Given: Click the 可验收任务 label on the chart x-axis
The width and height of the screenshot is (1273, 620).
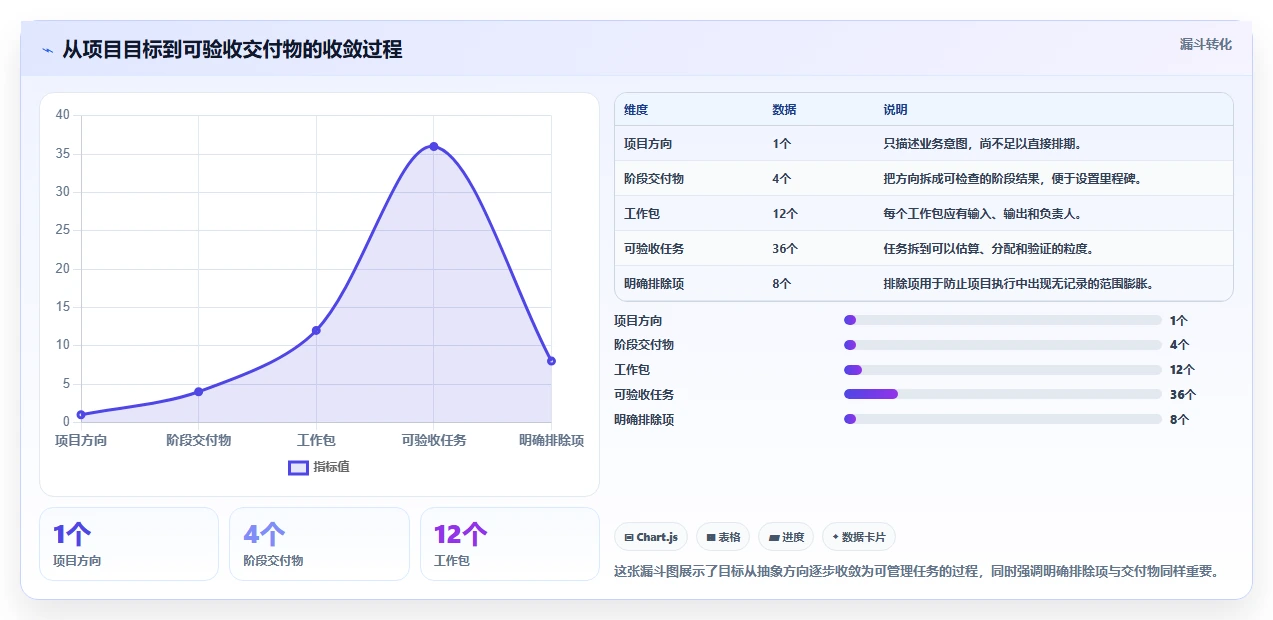Looking at the screenshot, I should (434, 440).
